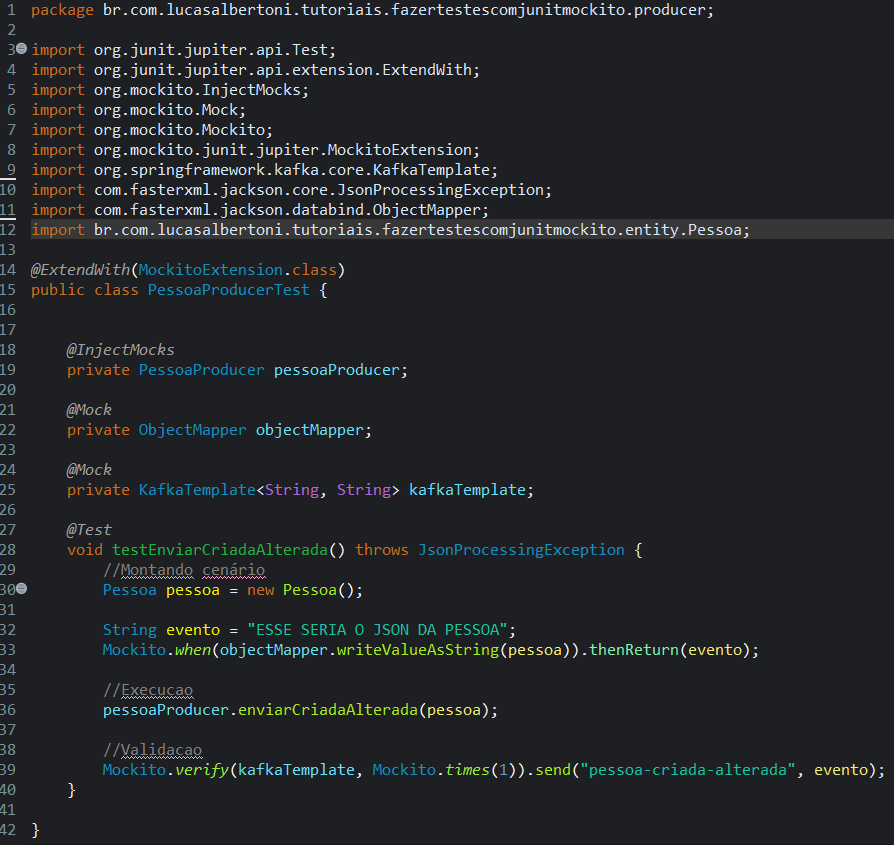
Task: Click line number 11 gutter area
Action: click(12, 209)
